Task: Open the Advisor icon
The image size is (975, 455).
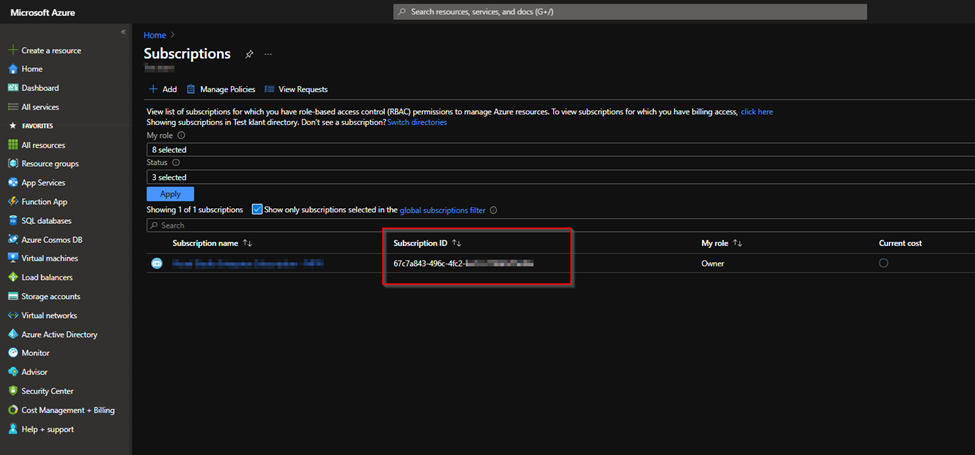Action: click(12, 372)
